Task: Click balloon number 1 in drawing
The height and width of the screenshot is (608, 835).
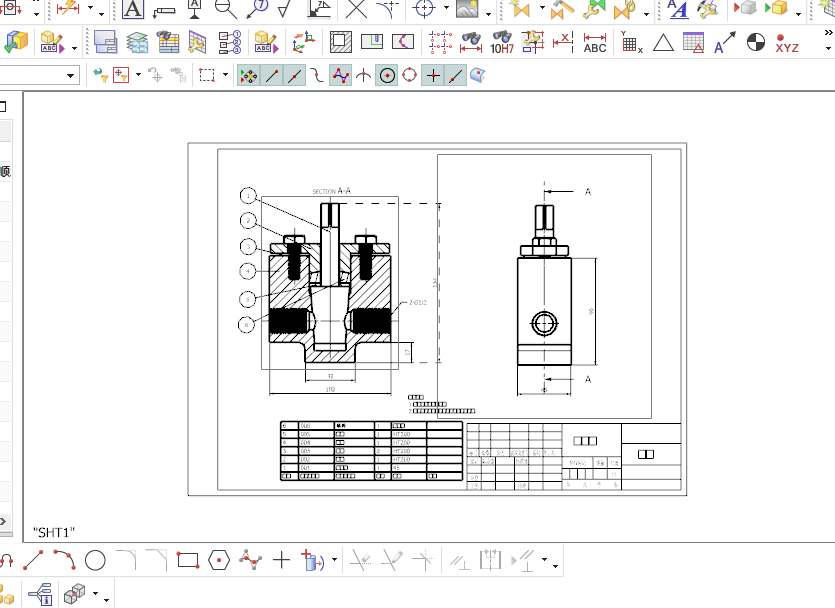Action: point(248,196)
